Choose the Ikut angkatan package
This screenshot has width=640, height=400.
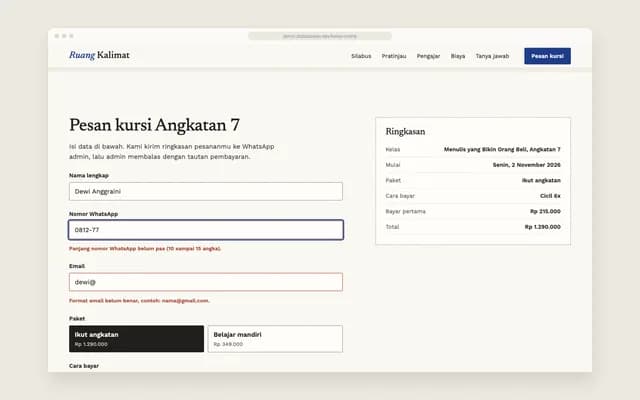click(136, 339)
